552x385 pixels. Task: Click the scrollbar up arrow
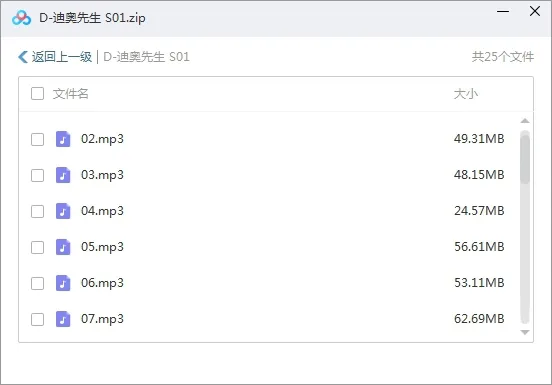coord(525,121)
